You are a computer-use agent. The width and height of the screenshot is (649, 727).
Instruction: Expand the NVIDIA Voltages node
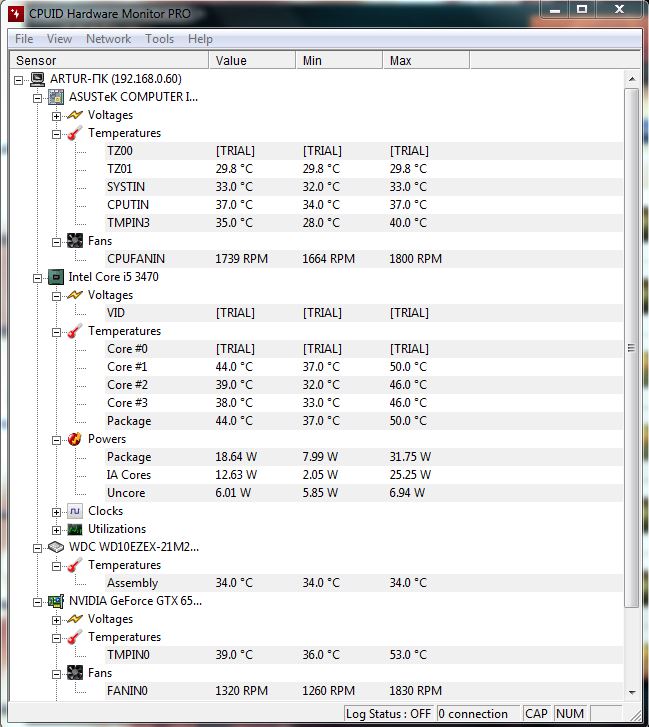click(x=57, y=620)
